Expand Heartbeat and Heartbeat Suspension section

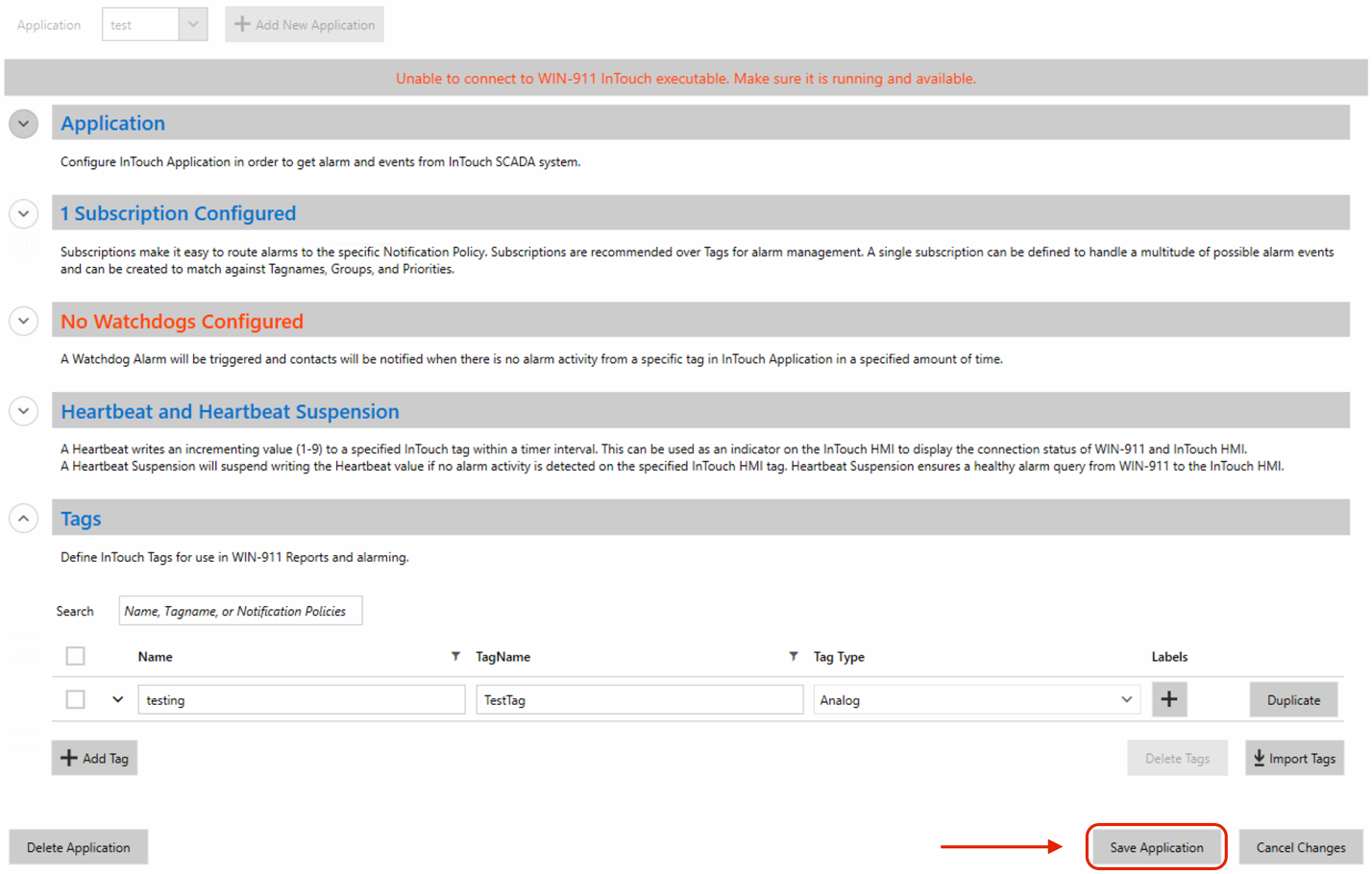coord(23,411)
